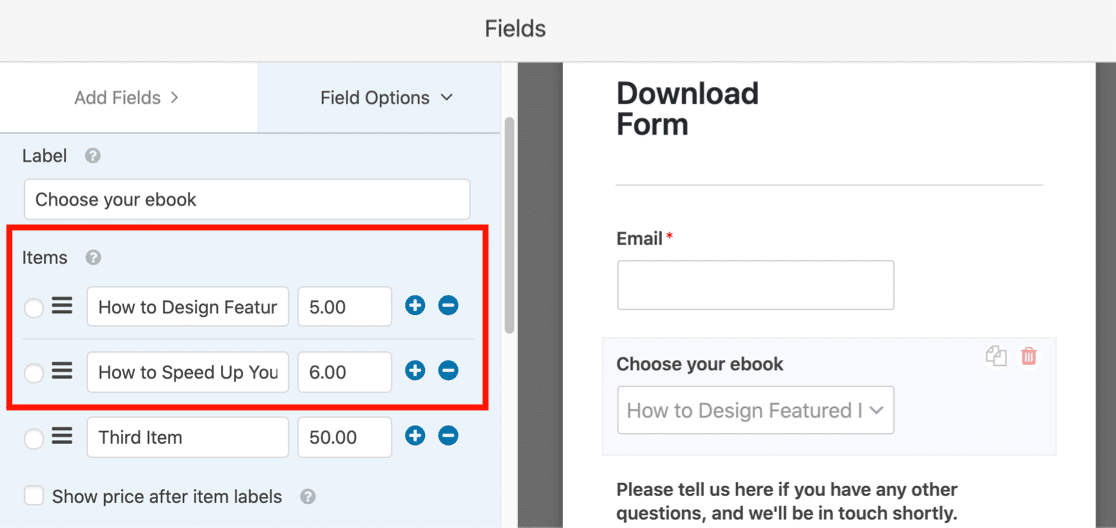Add item after How to Speed Up row
This screenshot has width=1116, height=528.
click(415, 371)
